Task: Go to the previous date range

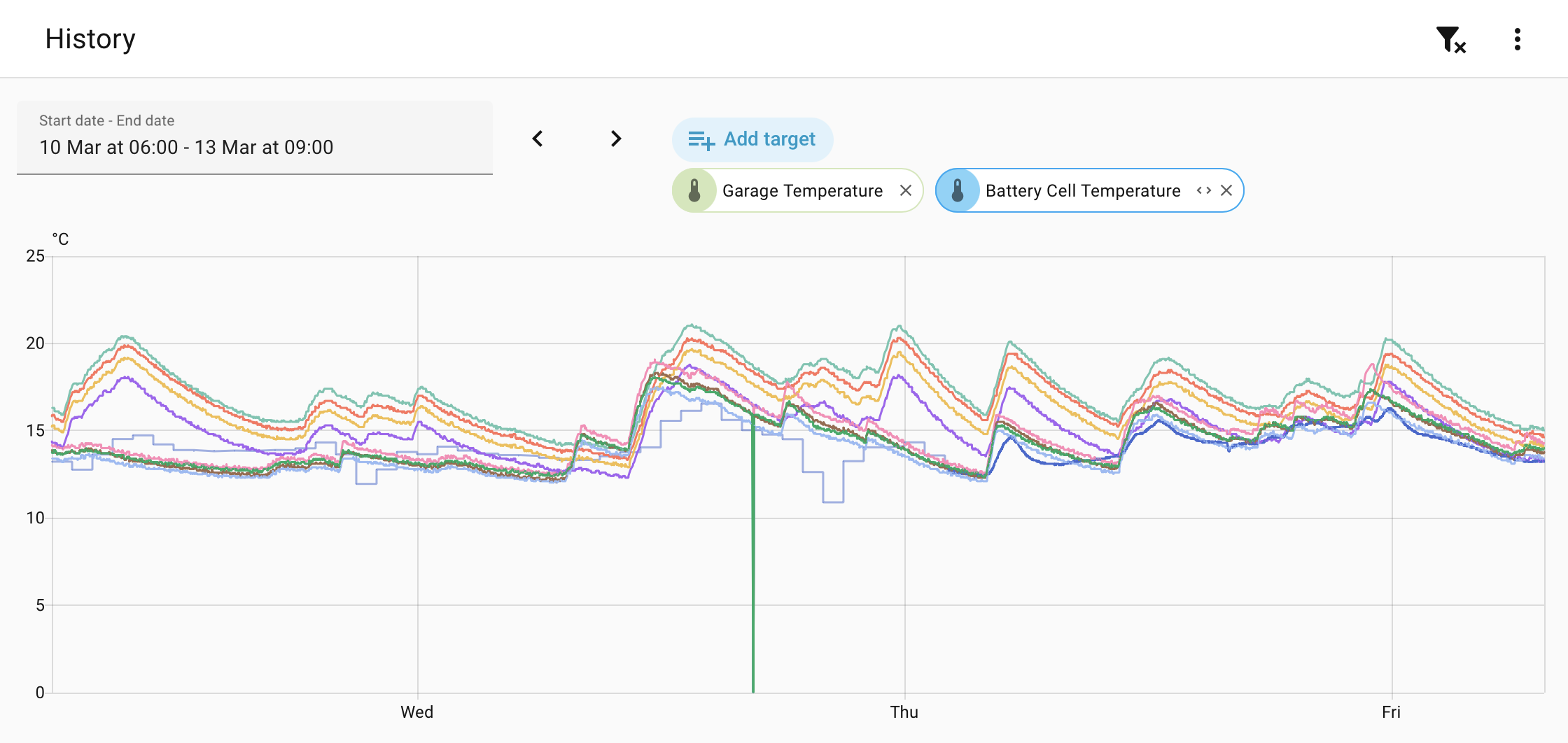Action: 538,139
